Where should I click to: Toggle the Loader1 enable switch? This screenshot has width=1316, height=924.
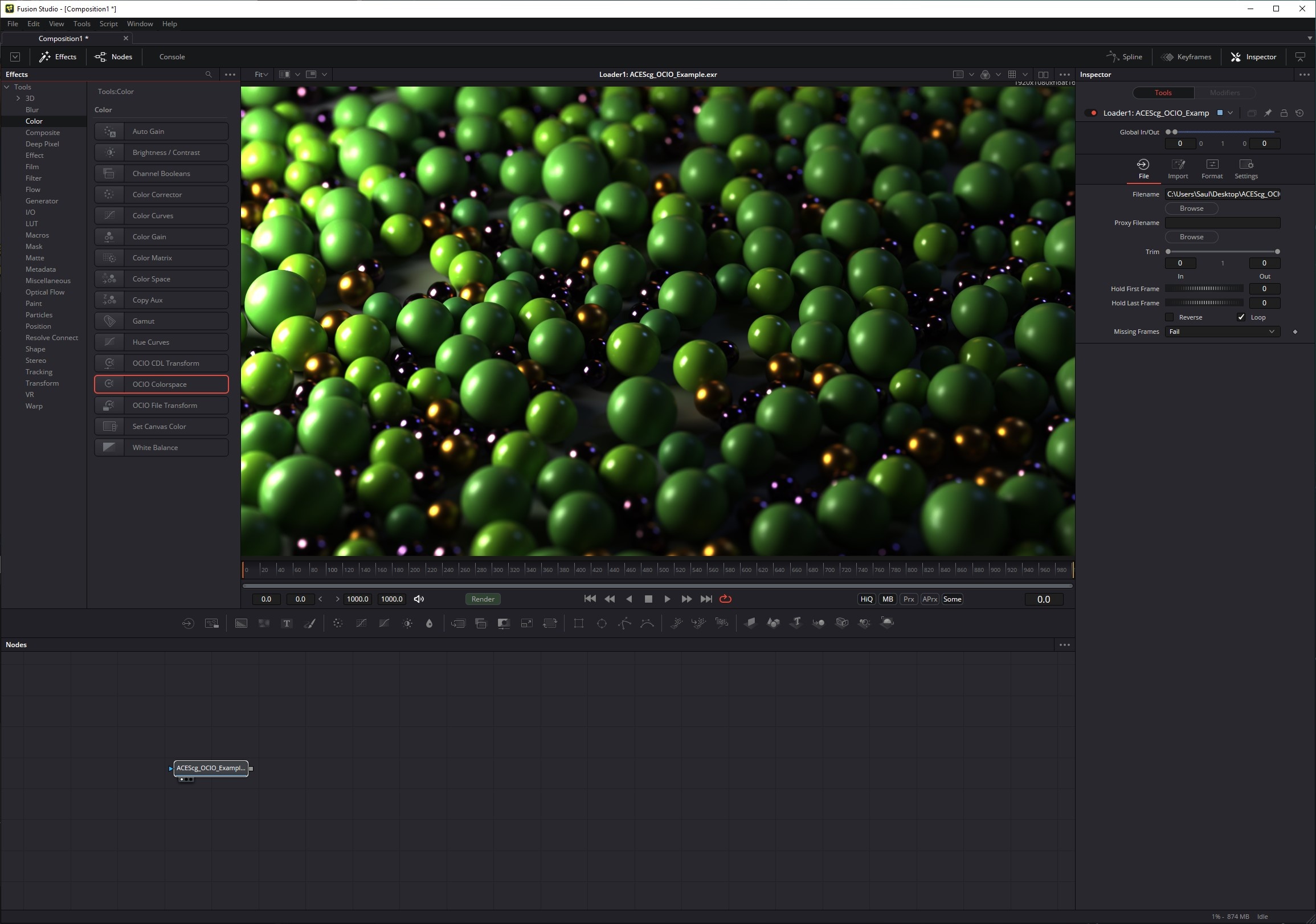[1091, 113]
